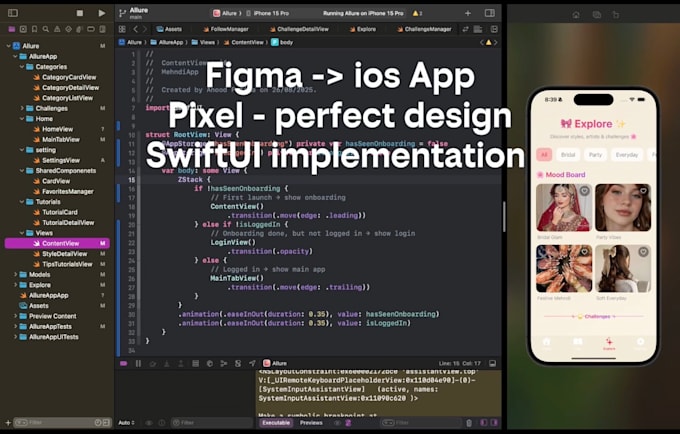This screenshot has height=434, width=680.
Task: Toggle breakpoints activation in debug bar
Action: tap(124, 363)
